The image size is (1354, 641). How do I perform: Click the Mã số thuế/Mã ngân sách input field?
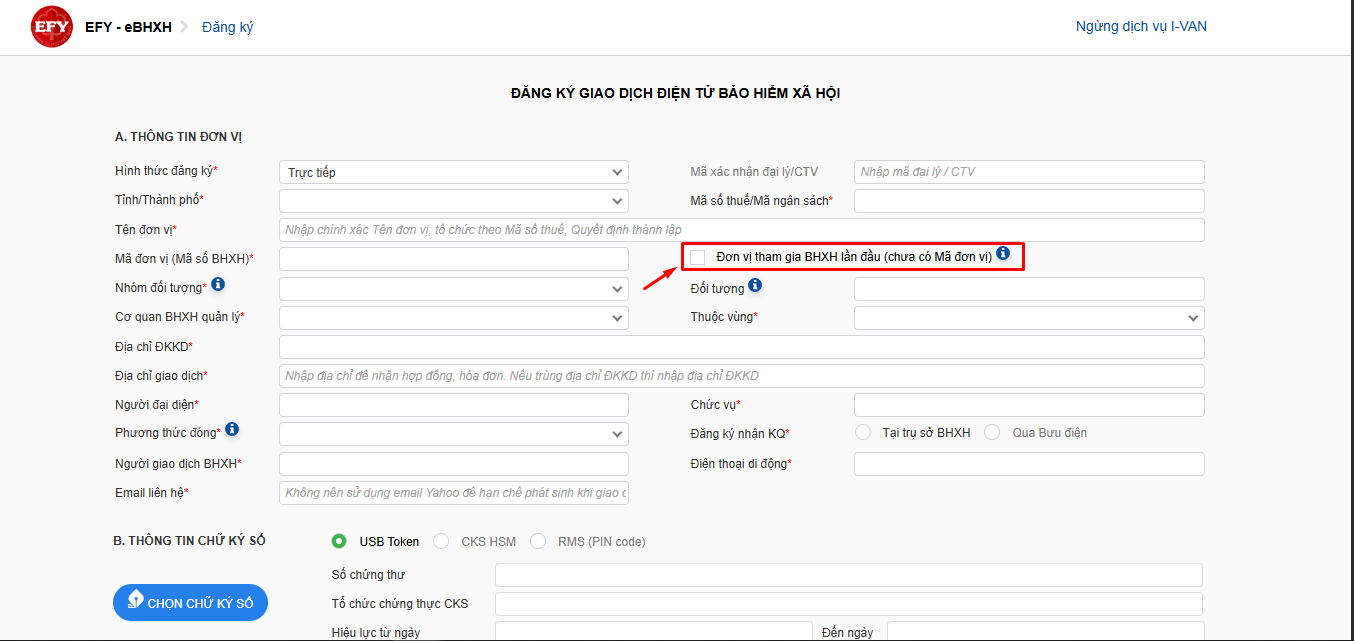1028,201
